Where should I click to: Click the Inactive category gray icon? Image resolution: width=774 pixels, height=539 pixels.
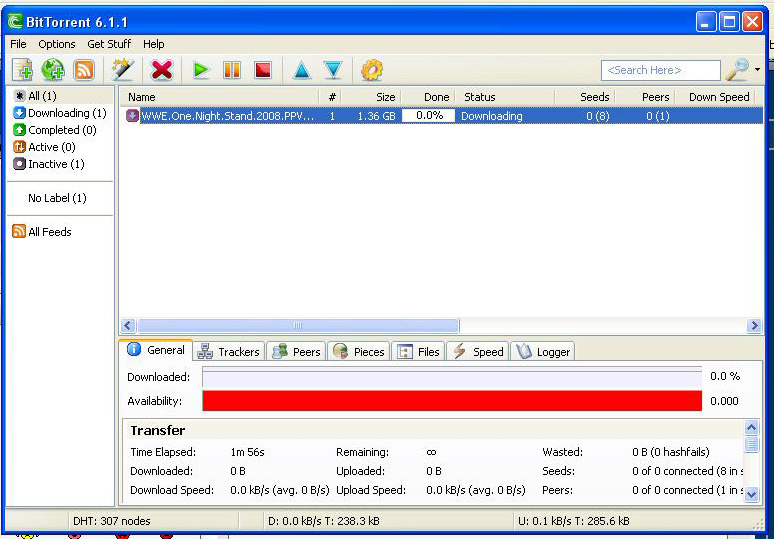19,164
